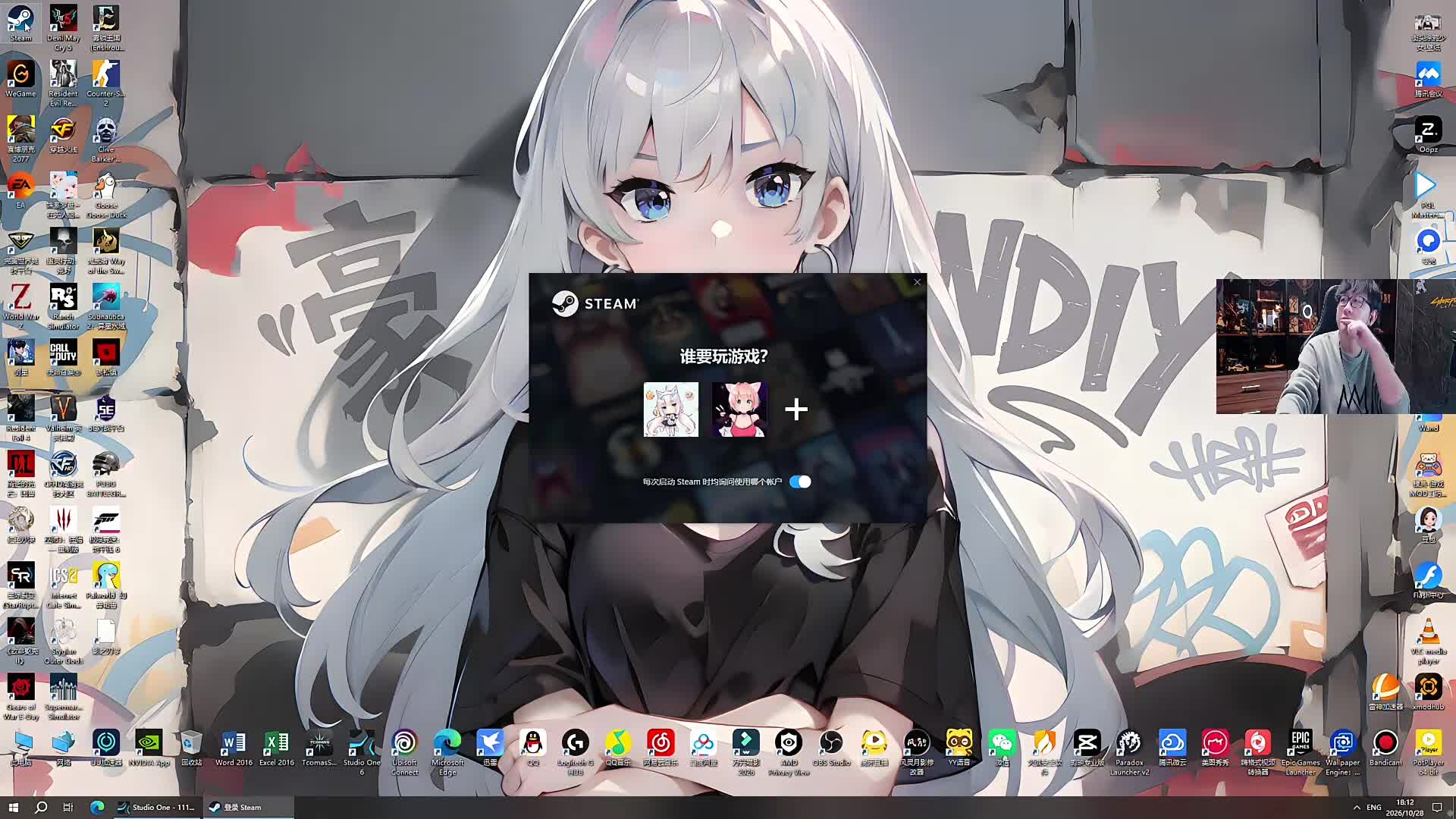
Task: Switch to the Steam login taskbar button
Action: pos(247,807)
